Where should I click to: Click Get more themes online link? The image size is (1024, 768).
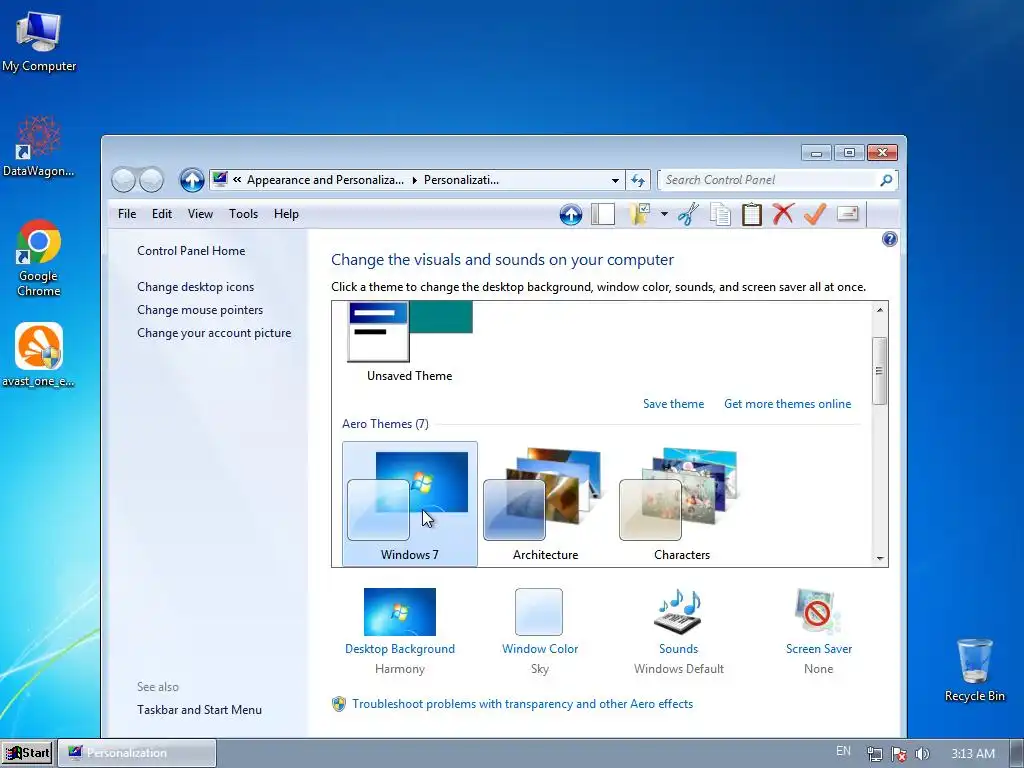click(788, 404)
